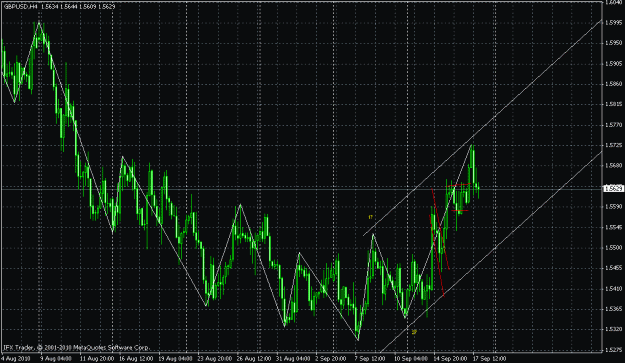
Task: Click the 23 Aug 20:00 time label
Action: (x=215, y=358)
